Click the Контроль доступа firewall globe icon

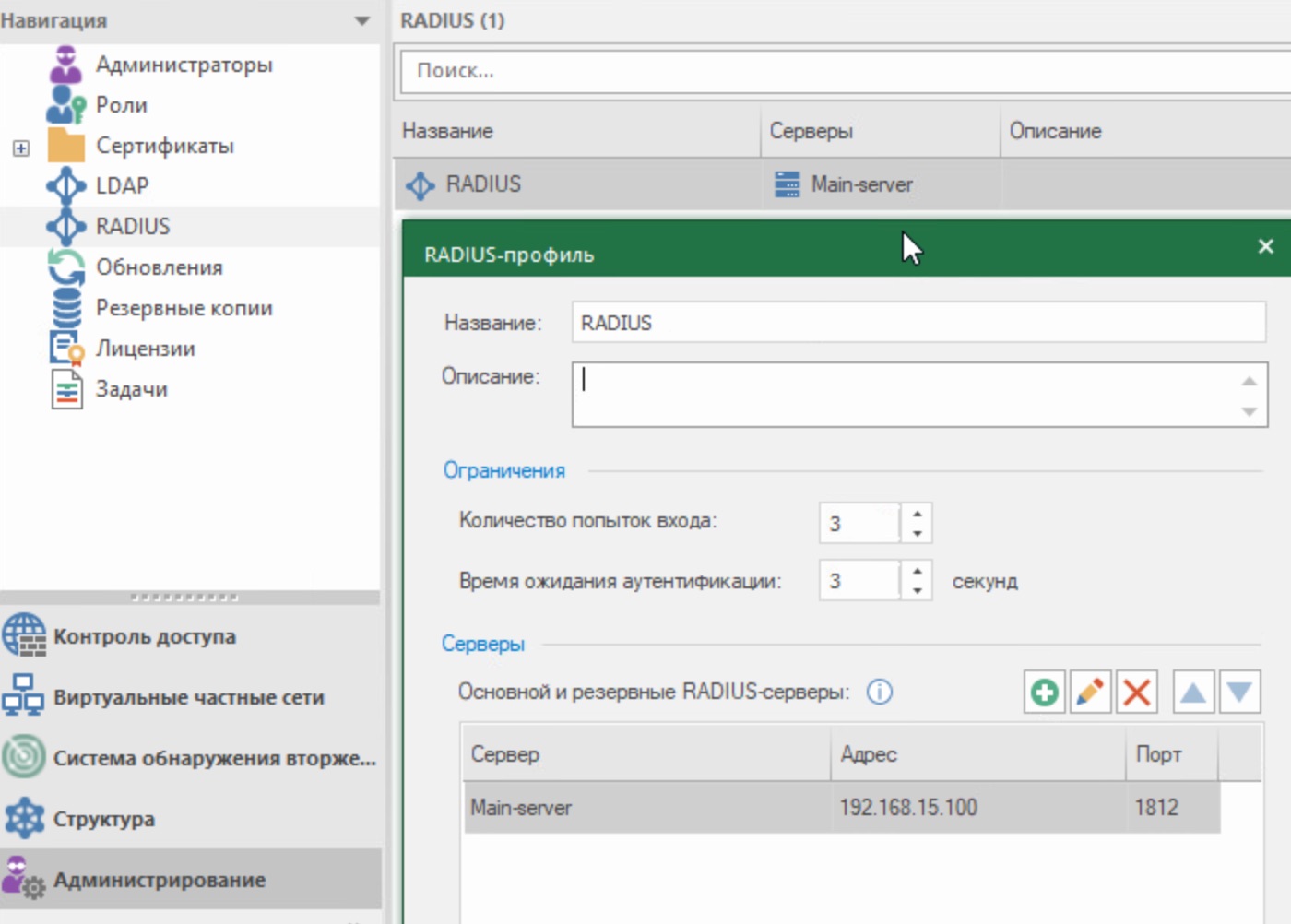pyautogui.click(x=24, y=635)
